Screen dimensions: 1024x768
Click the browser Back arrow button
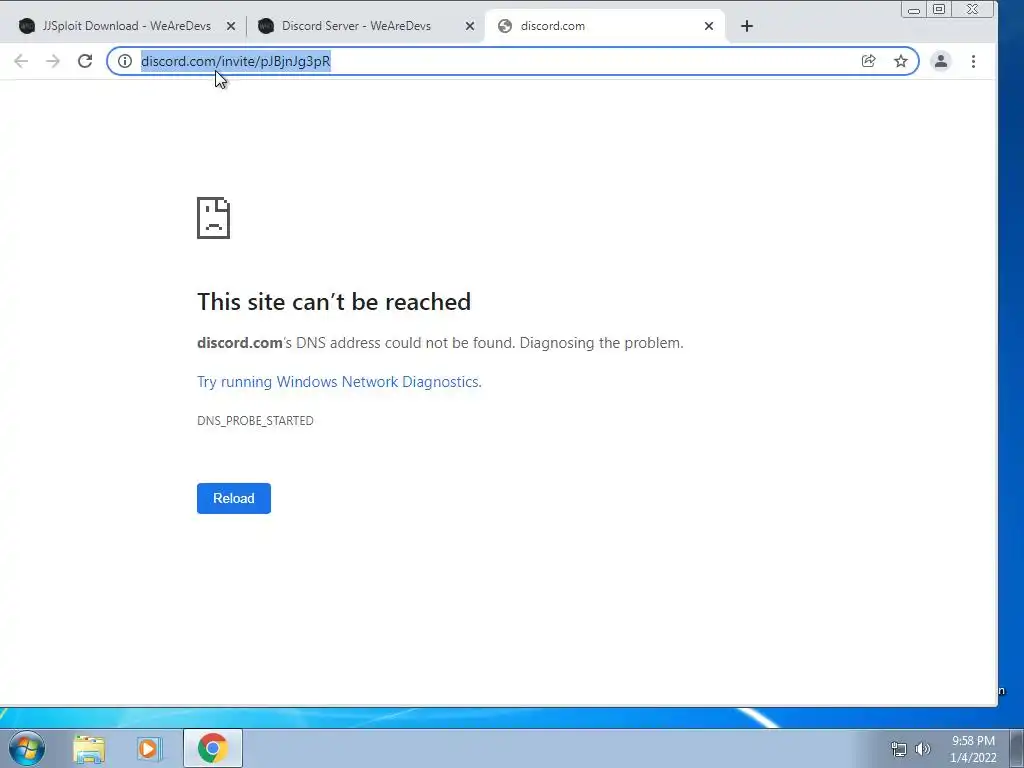pyautogui.click(x=21, y=61)
